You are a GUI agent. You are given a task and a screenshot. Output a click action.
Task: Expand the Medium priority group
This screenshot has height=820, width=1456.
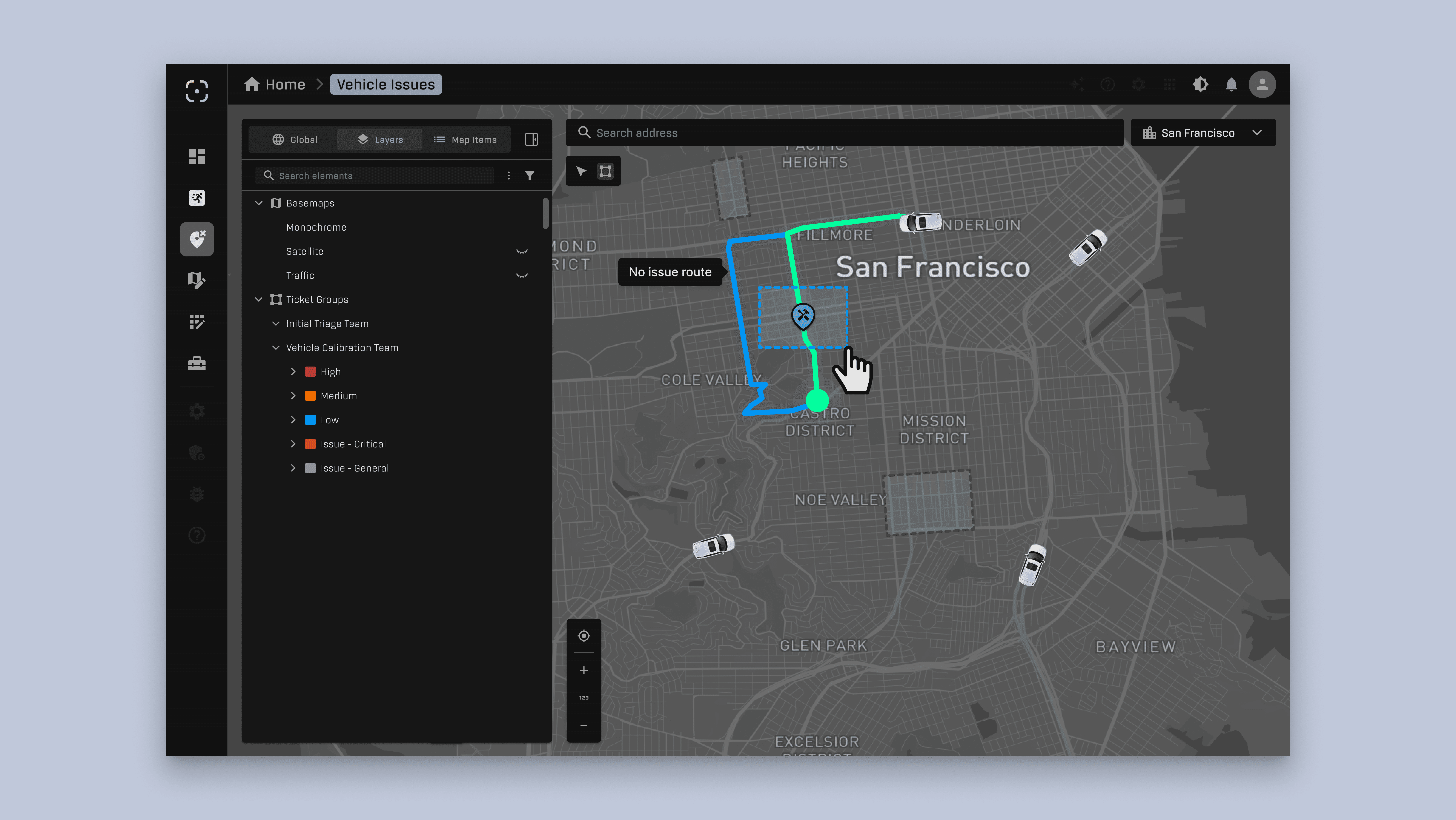coord(293,396)
